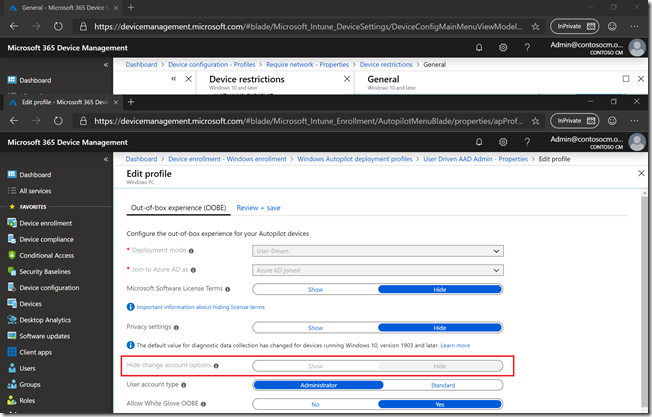This screenshot has height=417, width=652.
Task: Select the Out-of-box experience (OOBE) tab
Action: pyautogui.click(x=177, y=208)
